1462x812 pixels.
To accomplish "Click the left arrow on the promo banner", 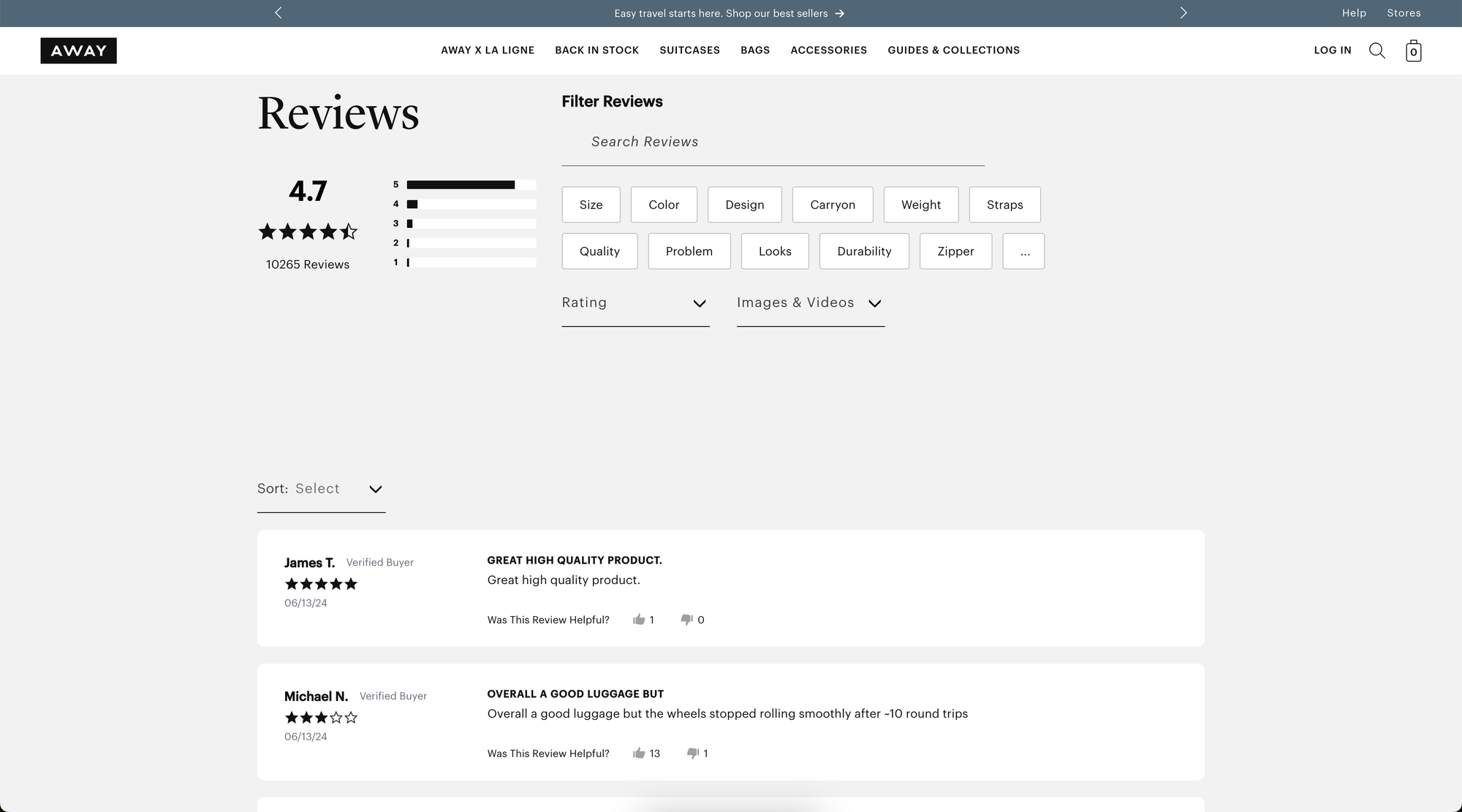I will tap(278, 12).
